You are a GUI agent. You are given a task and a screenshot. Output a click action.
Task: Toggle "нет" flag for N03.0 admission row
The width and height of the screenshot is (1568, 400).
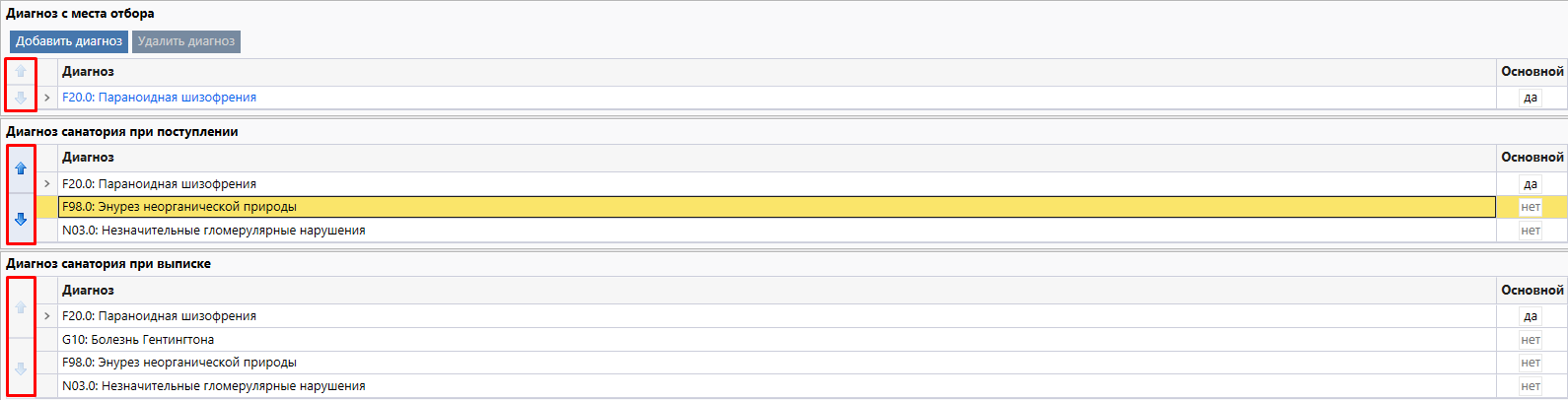coord(1530,231)
